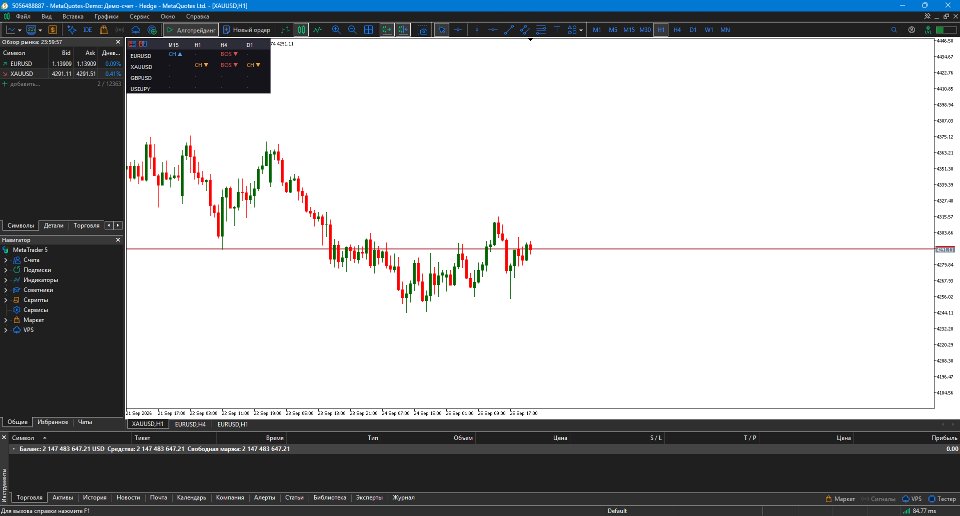Toggle chart shift
Screen dimensions: 960x516
click(402, 29)
